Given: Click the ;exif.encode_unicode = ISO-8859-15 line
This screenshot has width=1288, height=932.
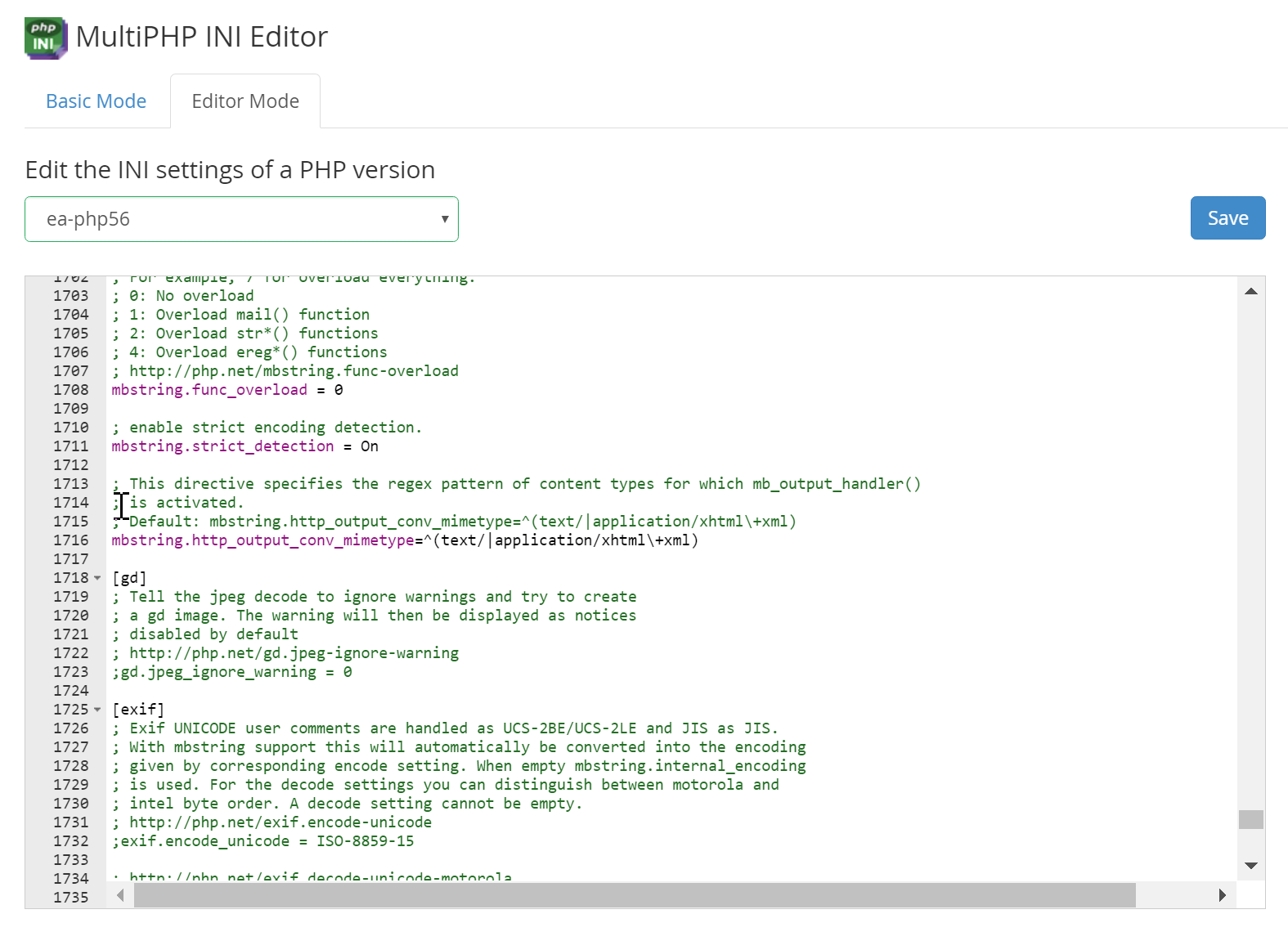Looking at the screenshot, I should point(263,841).
